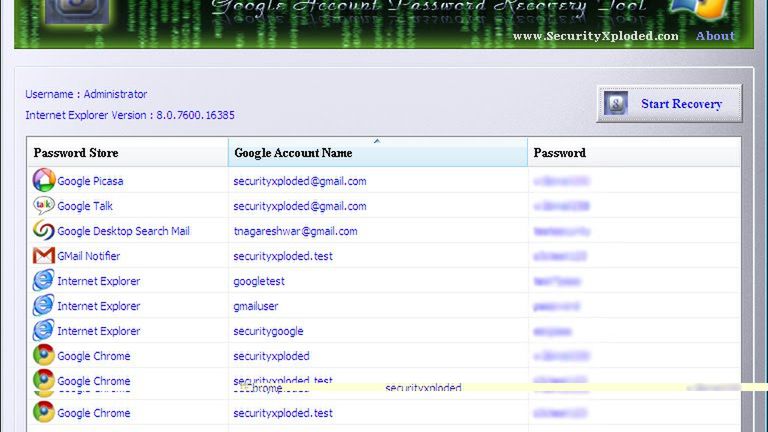
Task: Click the Internet Explorer icon in the securitygoogle row
Action: [x=44, y=331]
